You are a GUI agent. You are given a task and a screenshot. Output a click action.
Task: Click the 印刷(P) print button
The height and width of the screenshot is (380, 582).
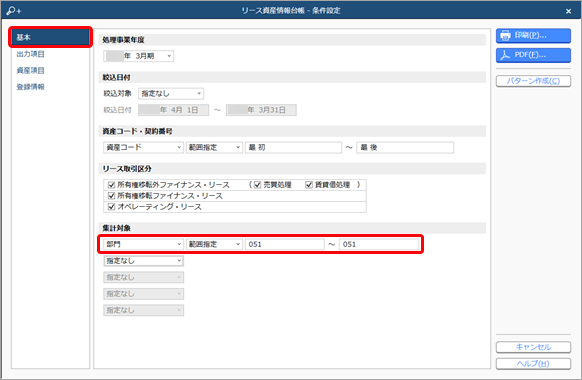pyautogui.click(x=533, y=36)
